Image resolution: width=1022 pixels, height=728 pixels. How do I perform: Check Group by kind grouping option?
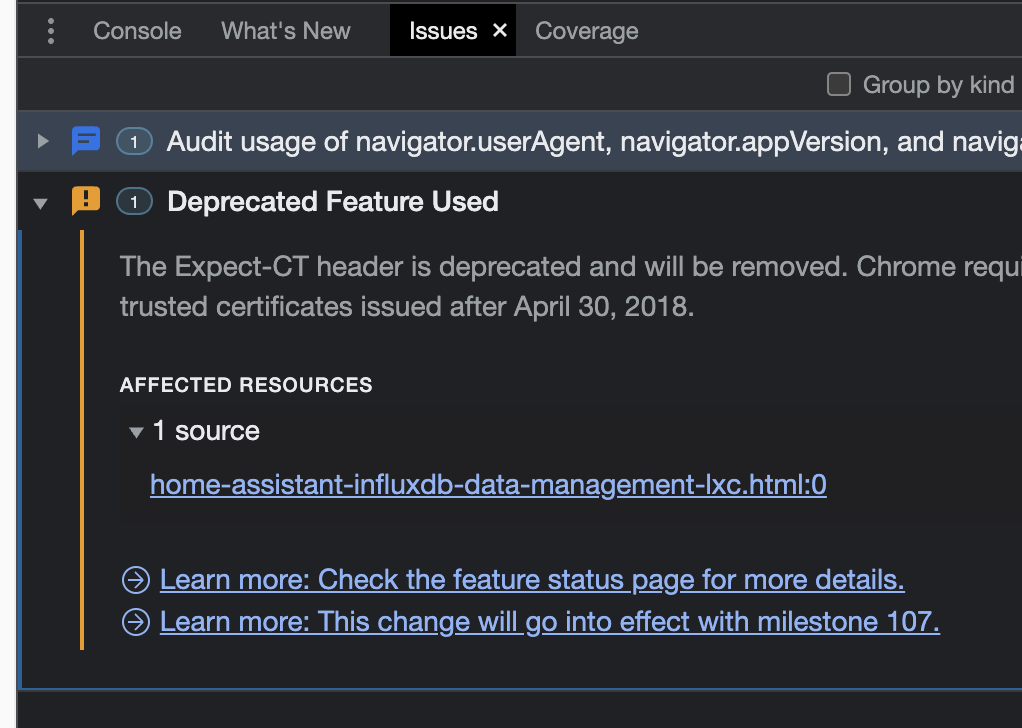(x=838, y=85)
